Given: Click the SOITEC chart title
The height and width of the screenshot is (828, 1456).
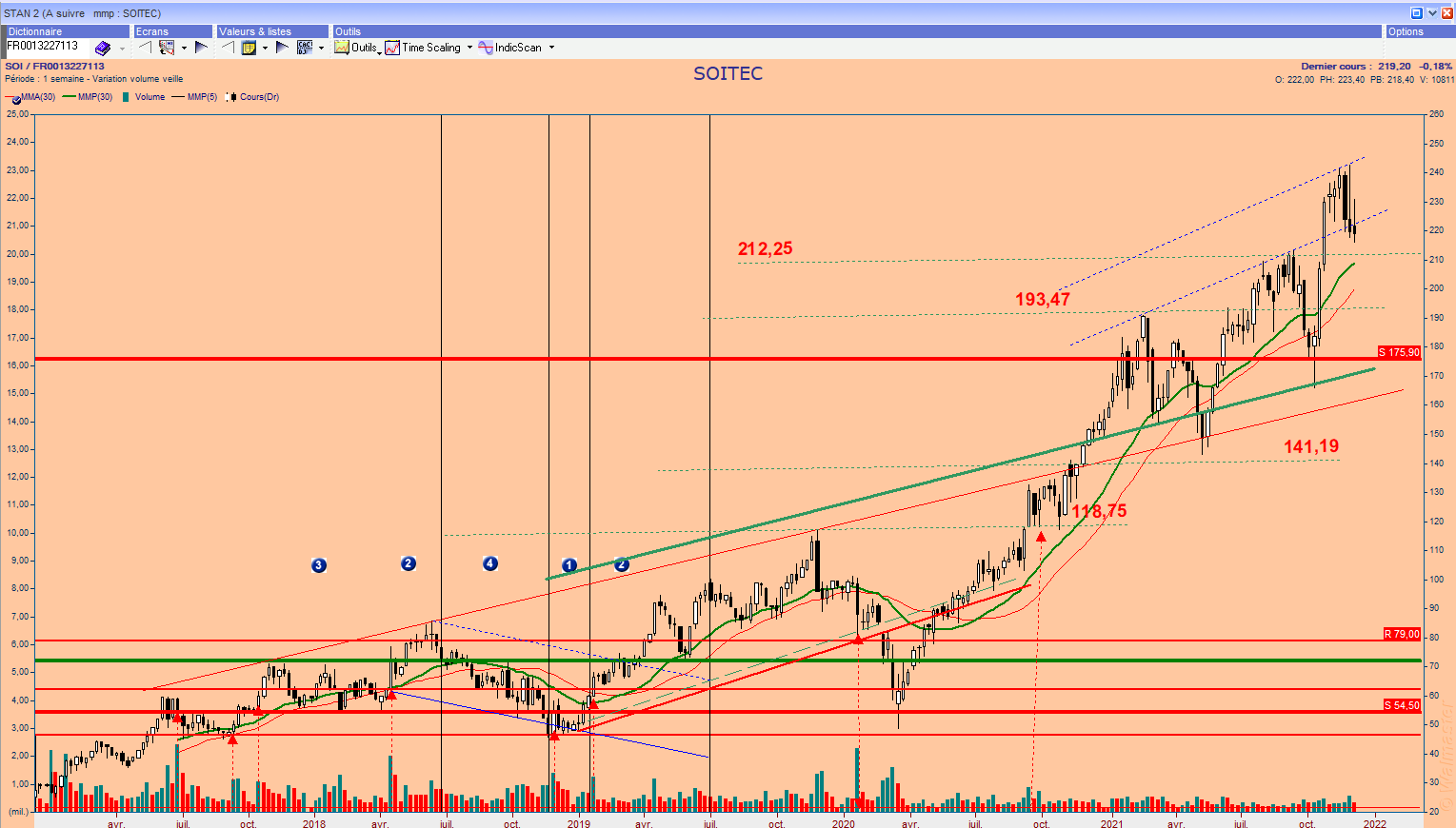Looking at the screenshot, I should [x=728, y=73].
